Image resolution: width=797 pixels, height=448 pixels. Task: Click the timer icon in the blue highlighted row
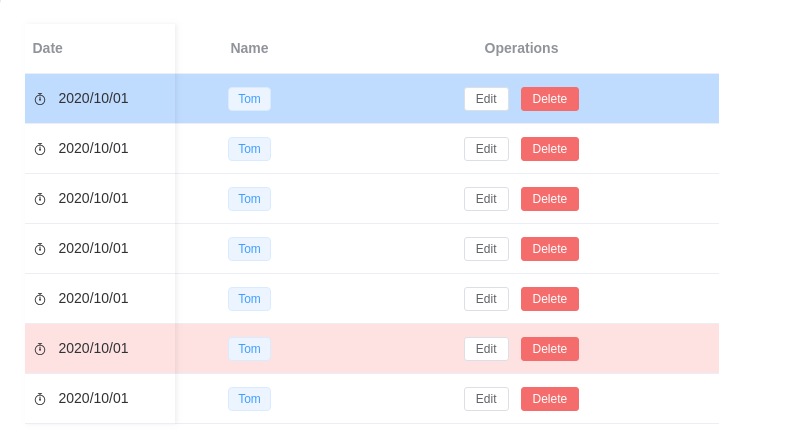tap(40, 99)
